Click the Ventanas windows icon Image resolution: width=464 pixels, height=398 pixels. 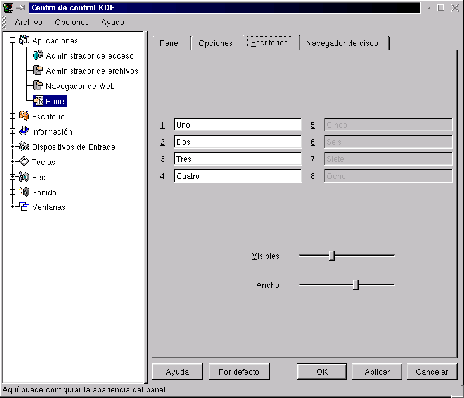[24, 207]
